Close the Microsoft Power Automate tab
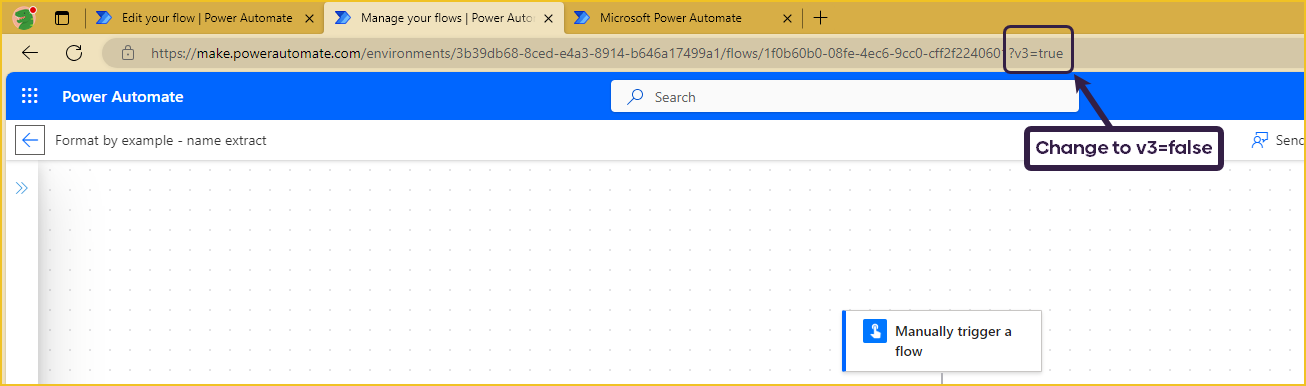 click(787, 18)
